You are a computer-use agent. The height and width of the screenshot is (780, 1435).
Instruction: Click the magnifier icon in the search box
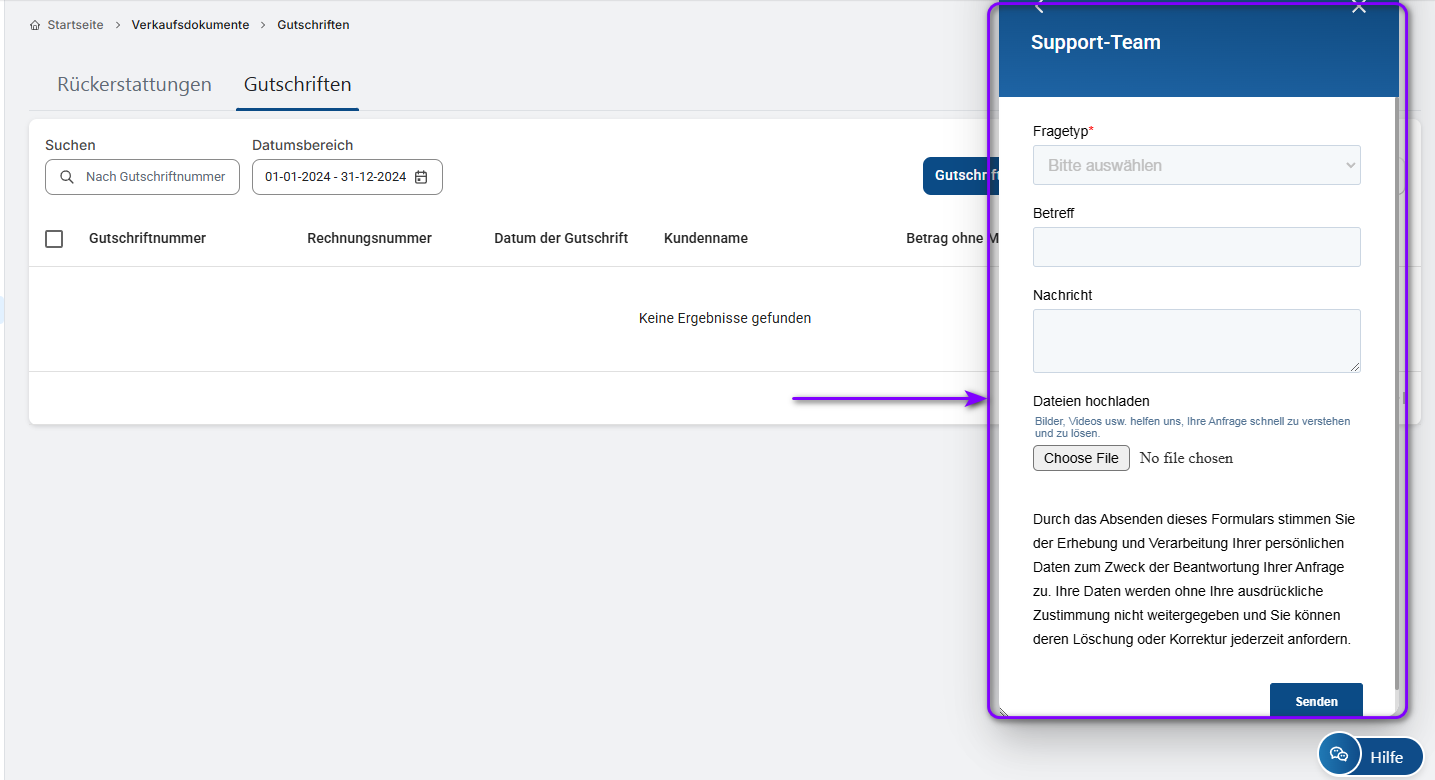(67, 177)
